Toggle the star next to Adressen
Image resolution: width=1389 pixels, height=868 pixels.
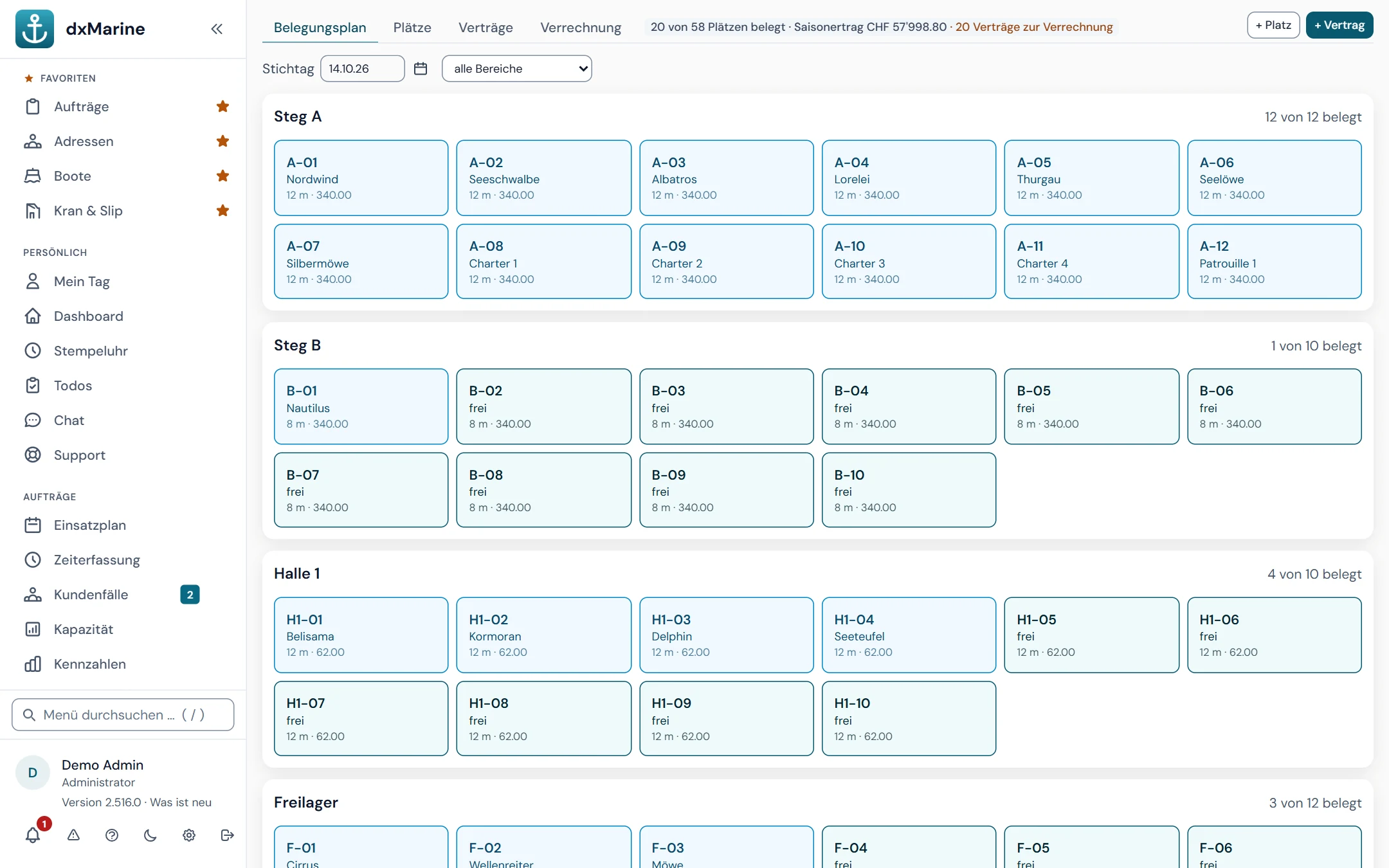222,141
